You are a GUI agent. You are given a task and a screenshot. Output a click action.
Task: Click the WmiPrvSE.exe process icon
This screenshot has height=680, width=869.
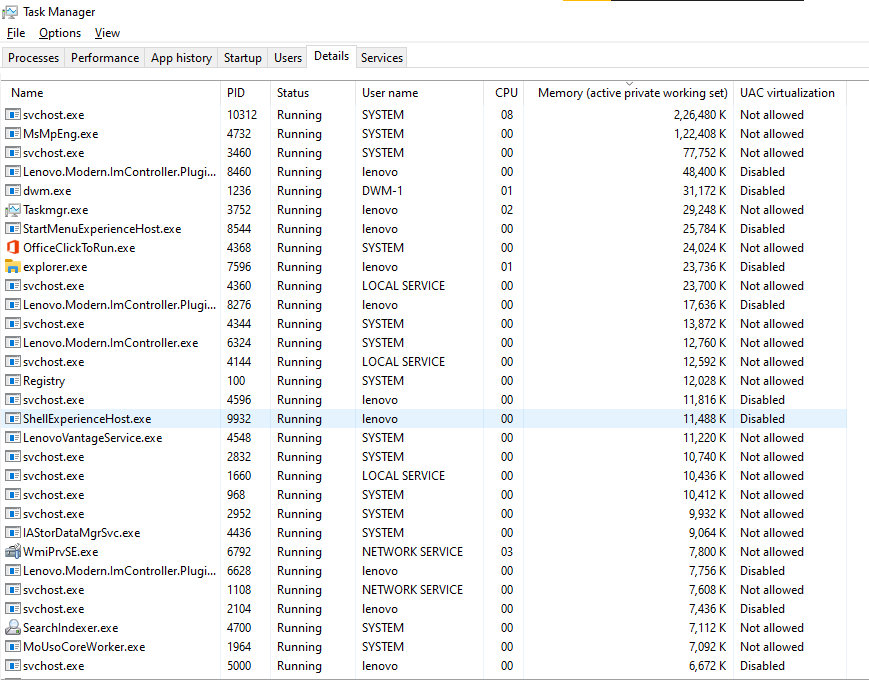pyautogui.click(x=13, y=552)
